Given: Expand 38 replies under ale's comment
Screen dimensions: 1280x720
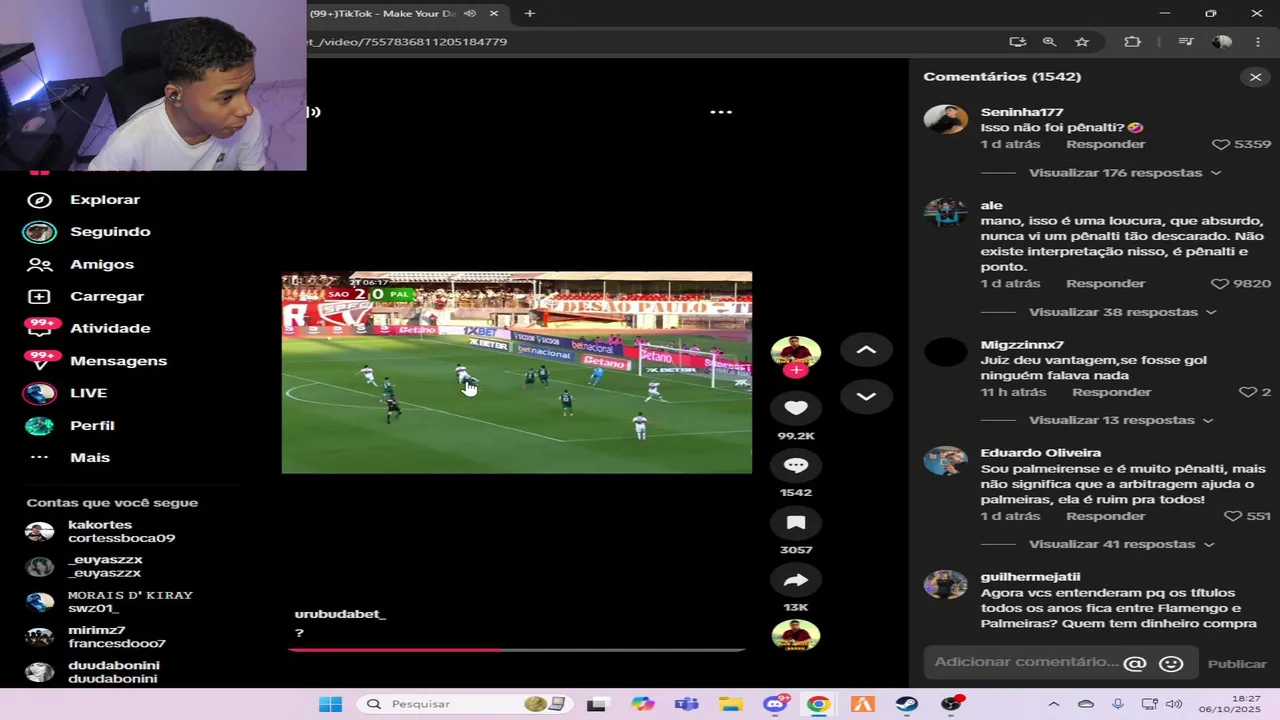Looking at the screenshot, I should (1122, 312).
